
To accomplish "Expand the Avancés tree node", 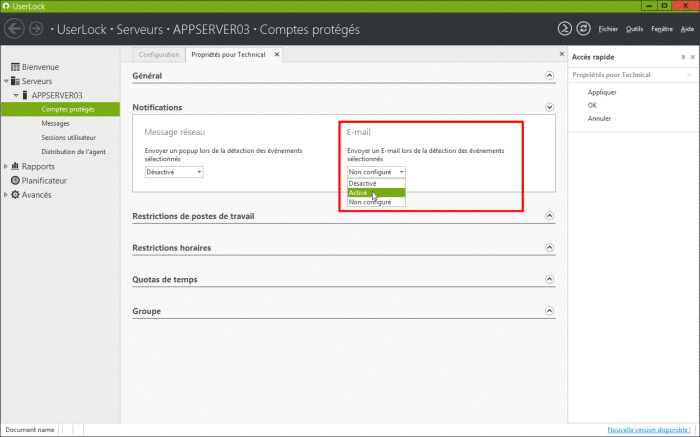I will [6, 195].
